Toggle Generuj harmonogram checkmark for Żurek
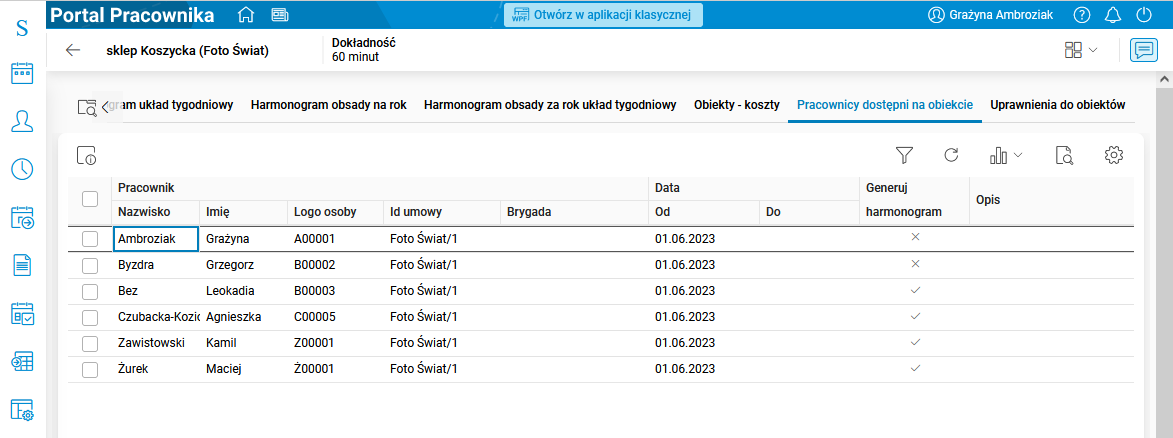This screenshot has width=1173, height=438. pyautogui.click(x=914, y=368)
